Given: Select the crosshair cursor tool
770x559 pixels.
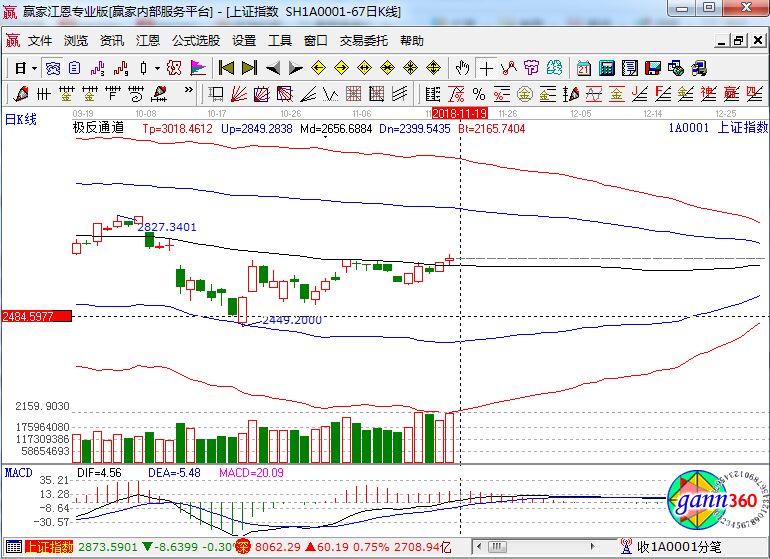Looking at the screenshot, I should point(486,68).
